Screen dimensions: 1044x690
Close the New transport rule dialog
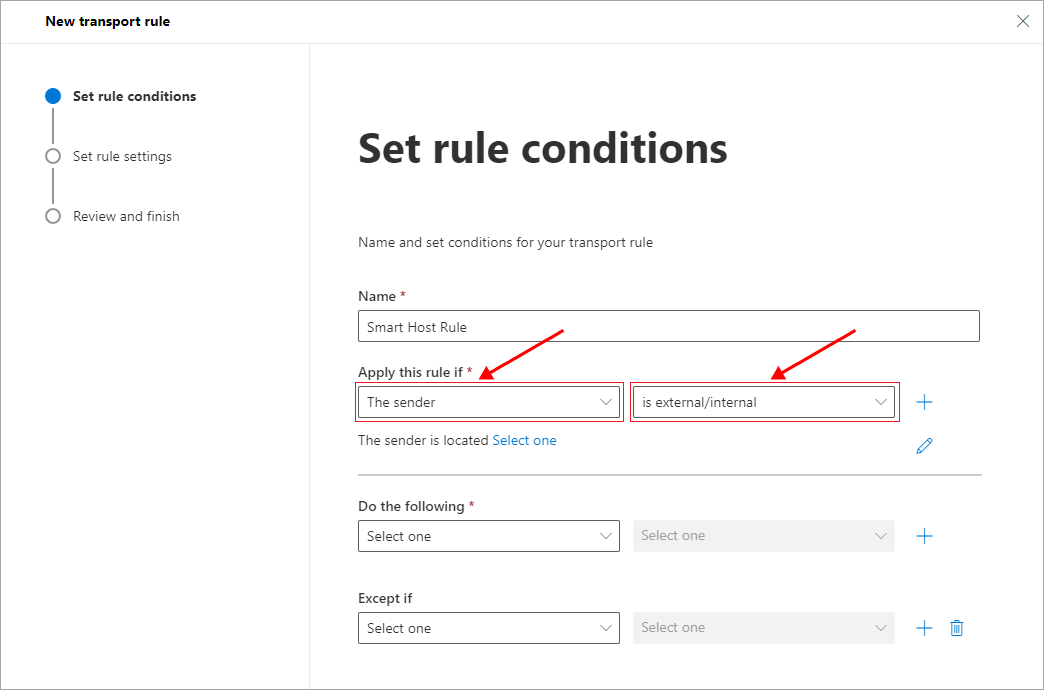pos(1023,21)
